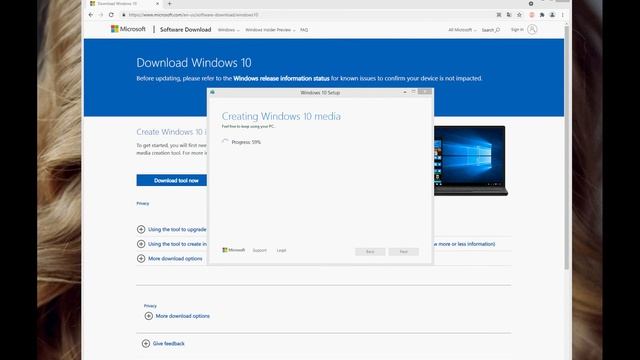
Task: Click Privacy link below Download tool now
Action: 142,203
